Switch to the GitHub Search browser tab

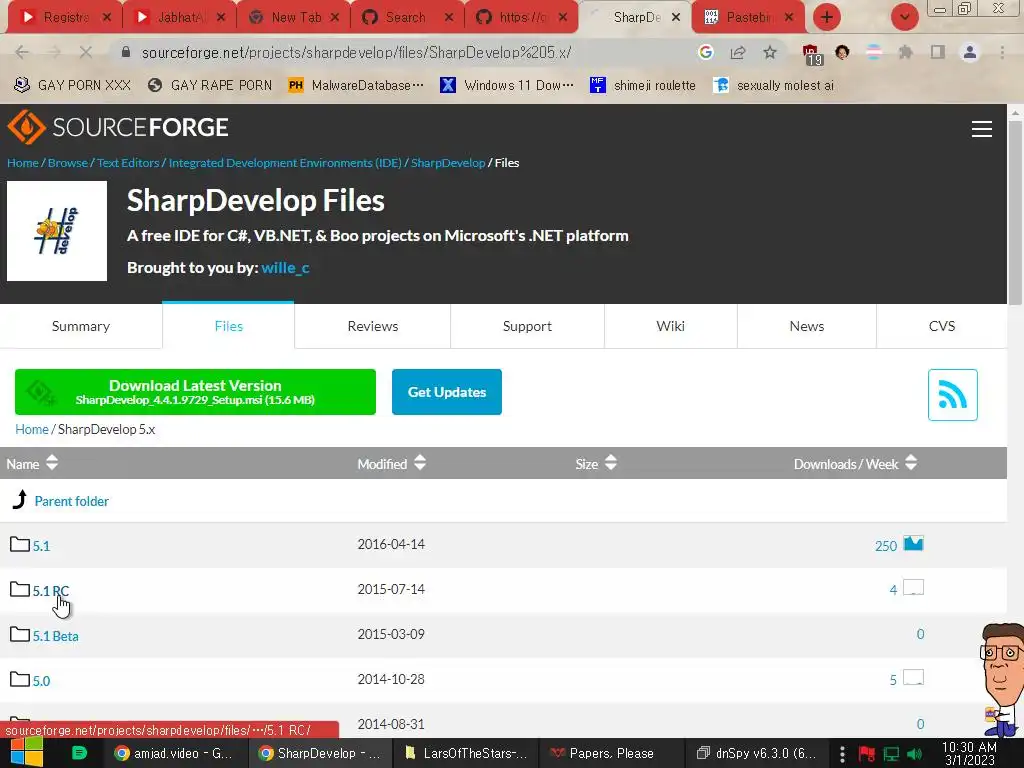tap(405, 17)
